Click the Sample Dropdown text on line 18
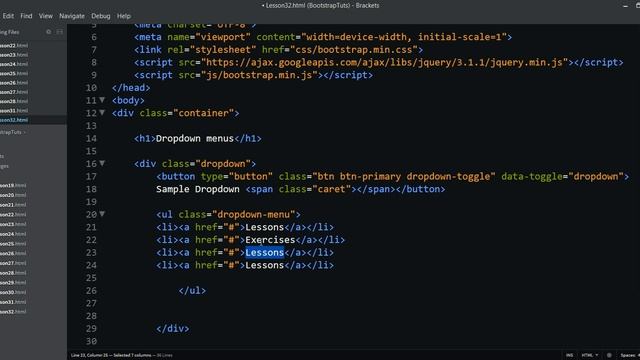 [198, 189]
